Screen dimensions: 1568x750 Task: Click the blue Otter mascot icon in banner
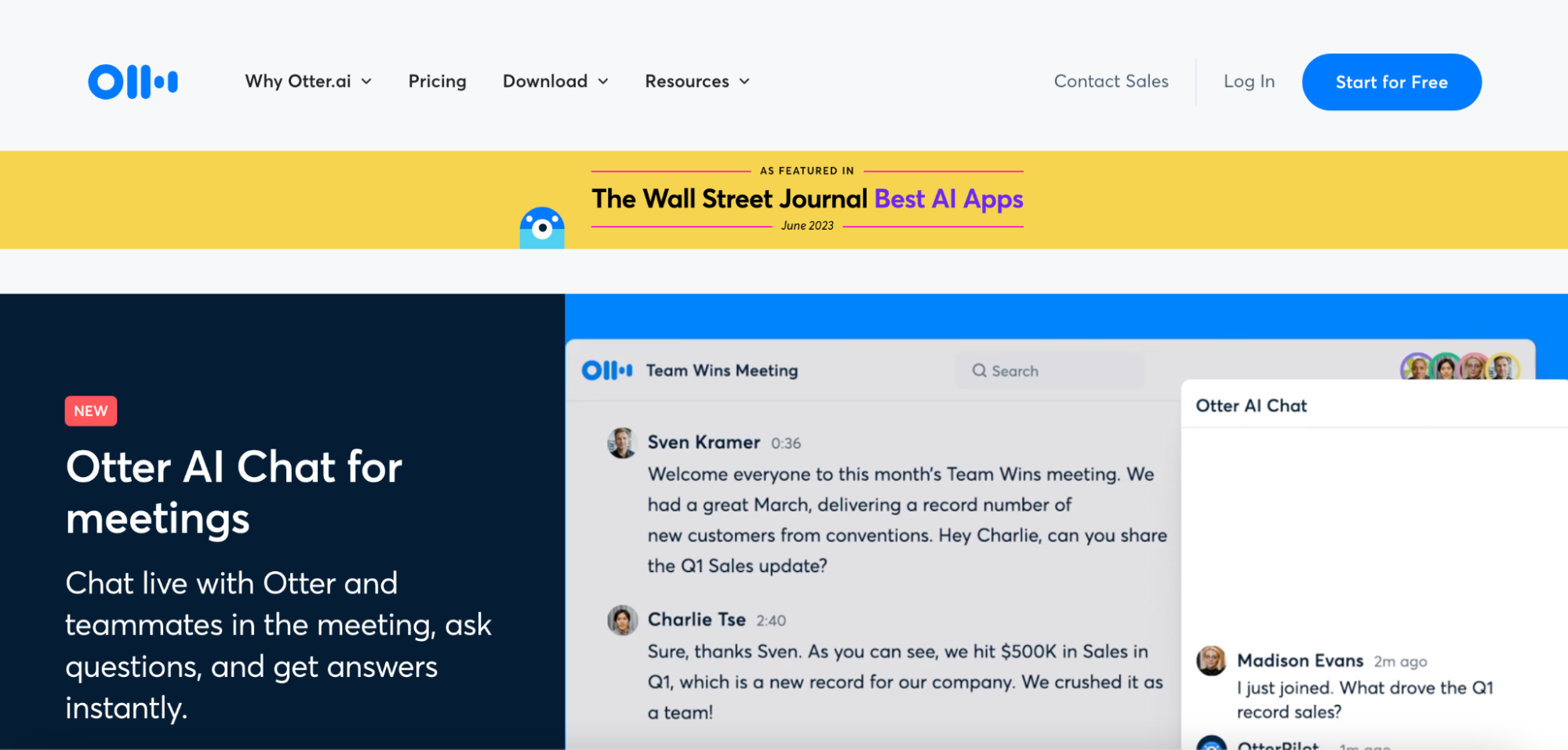pos(542,228)
